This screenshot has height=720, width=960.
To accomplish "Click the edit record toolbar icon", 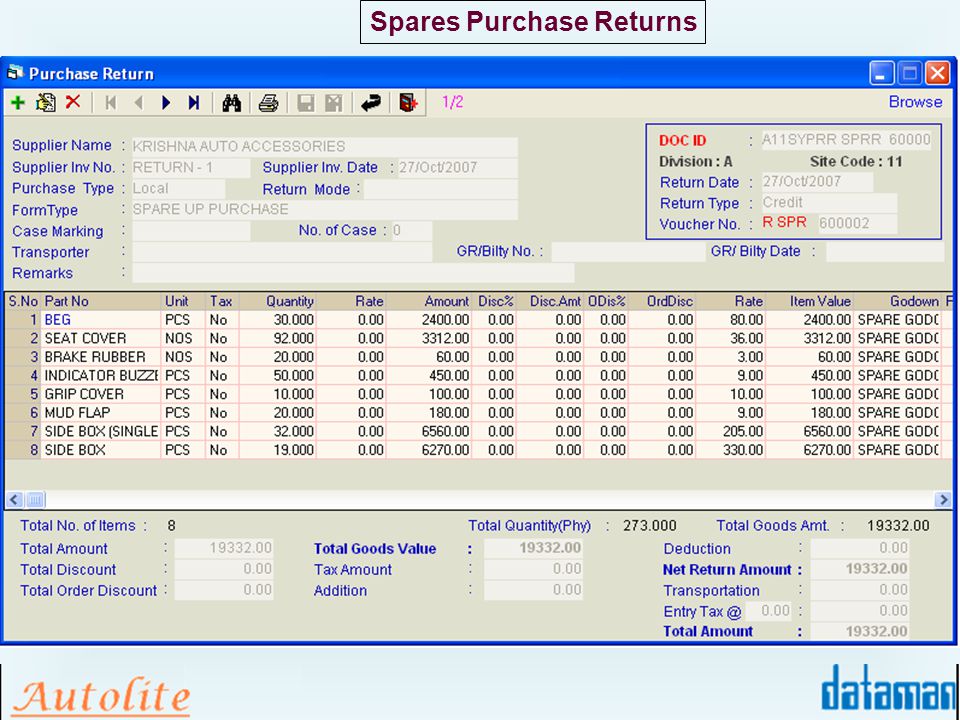I will [46, 102].
